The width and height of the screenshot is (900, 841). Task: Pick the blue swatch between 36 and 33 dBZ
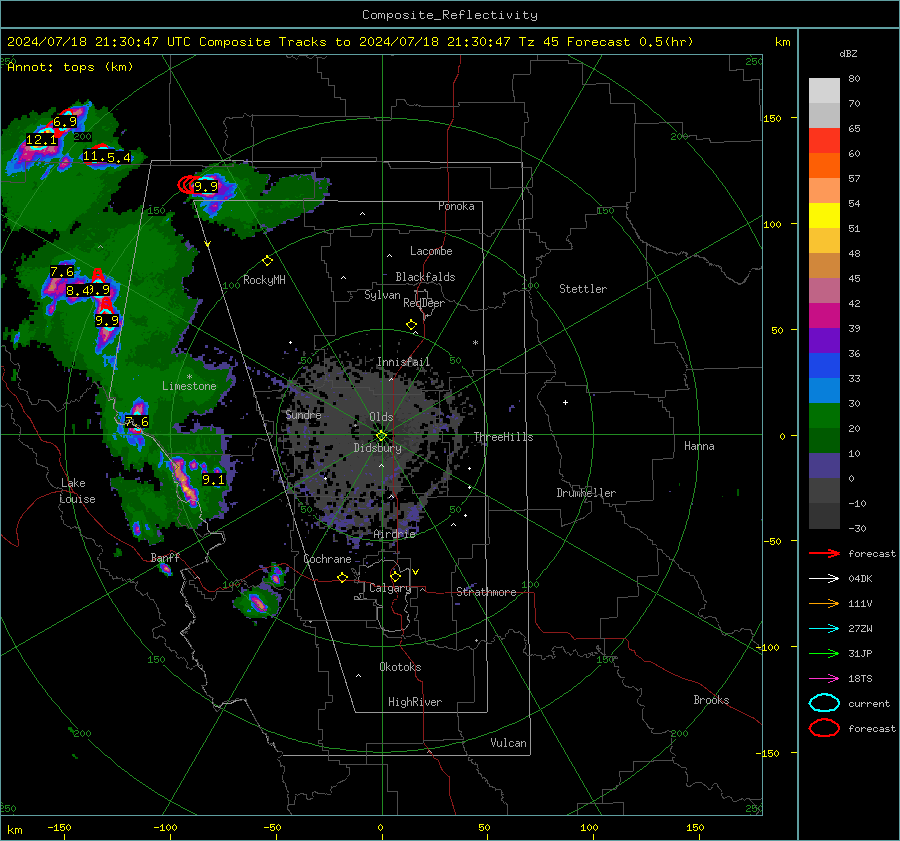[824, 366]
